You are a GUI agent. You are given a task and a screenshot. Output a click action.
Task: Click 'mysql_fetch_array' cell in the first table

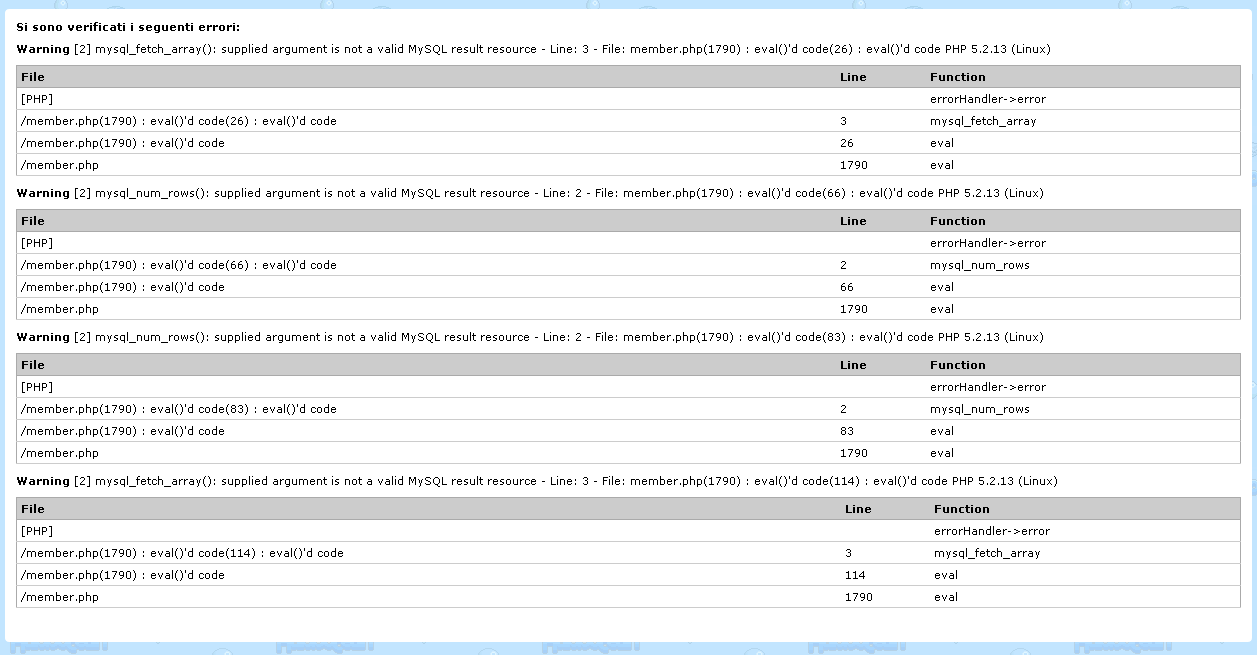(x=983, y=121)
